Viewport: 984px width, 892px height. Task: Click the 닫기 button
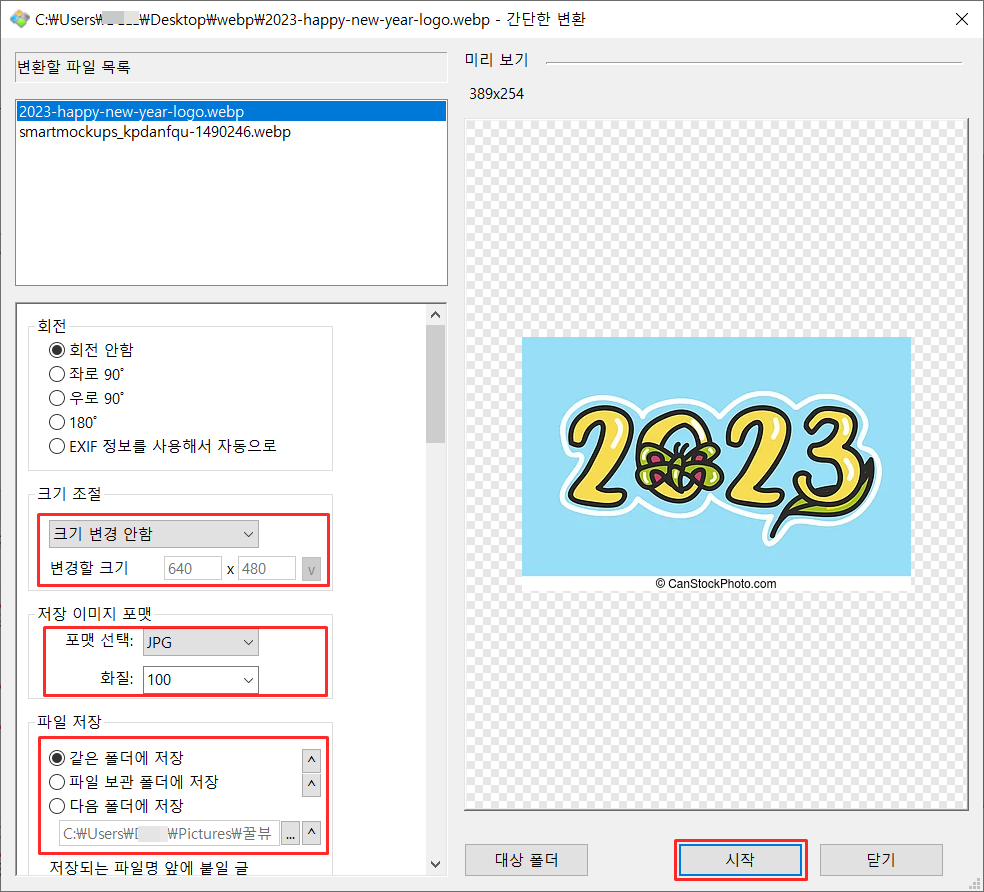pyautogui.click(x=881, y=860)
